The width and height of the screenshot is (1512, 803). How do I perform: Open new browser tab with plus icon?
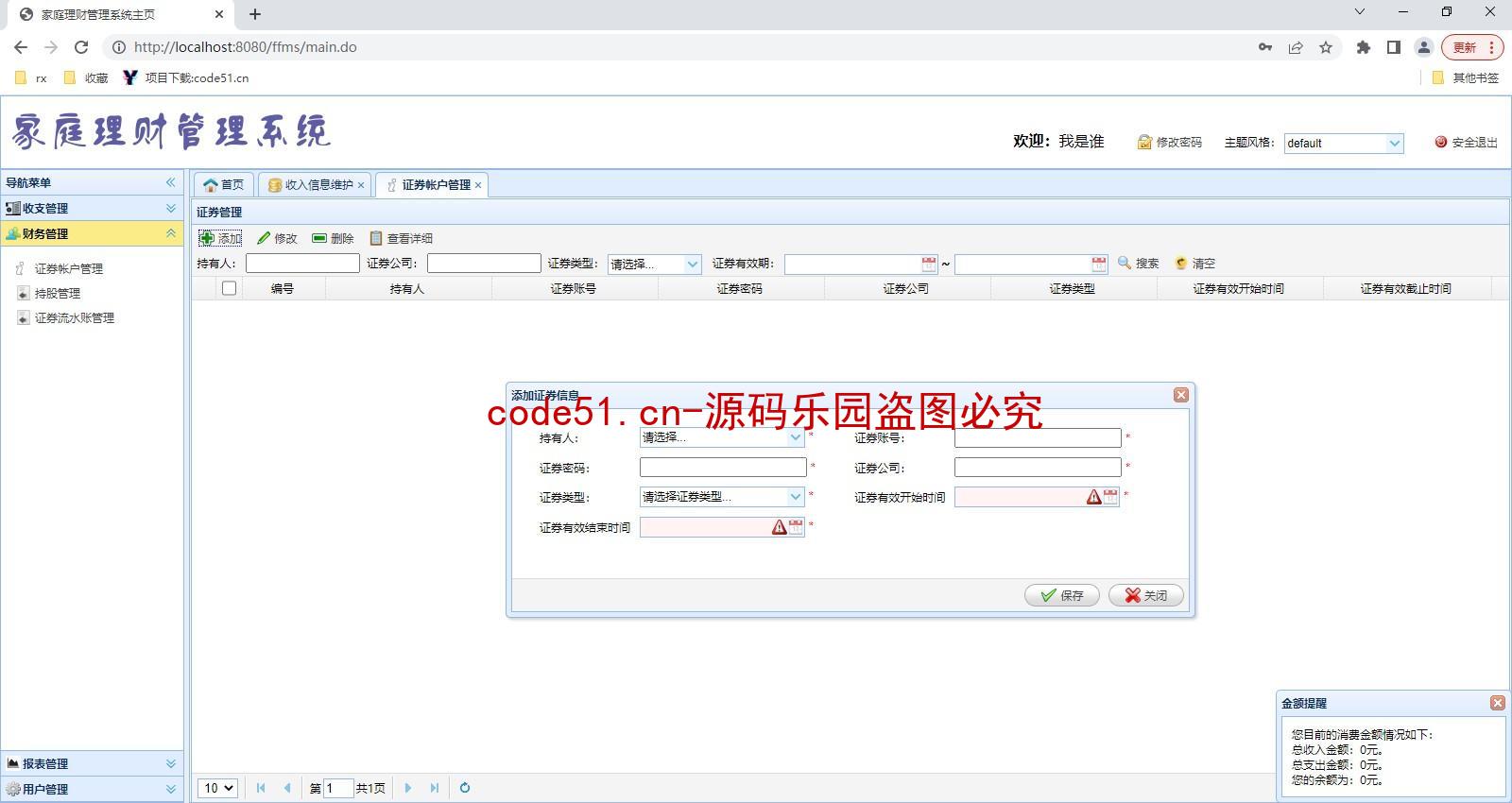click(x=255, y=14)
